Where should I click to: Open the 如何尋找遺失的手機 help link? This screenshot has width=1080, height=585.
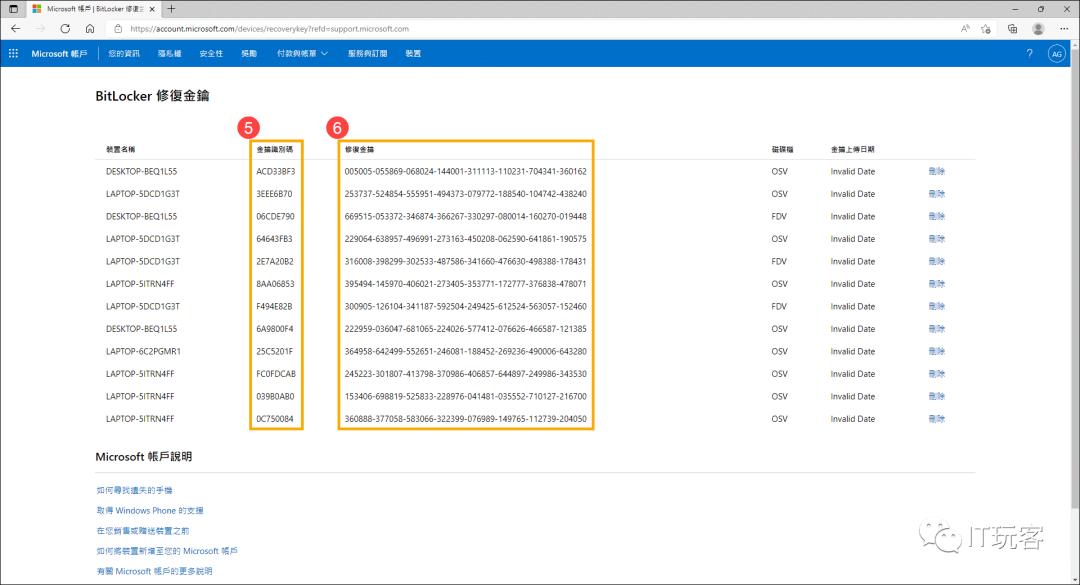pyautogui.click(x=134, y=490)
